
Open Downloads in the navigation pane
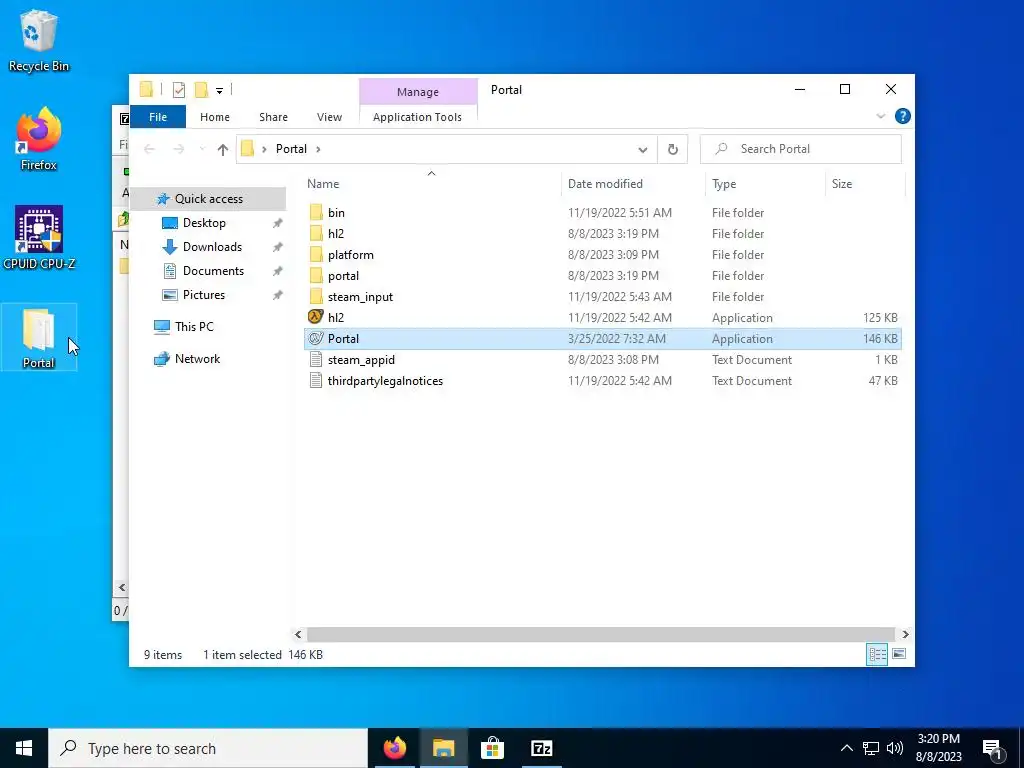212,247
